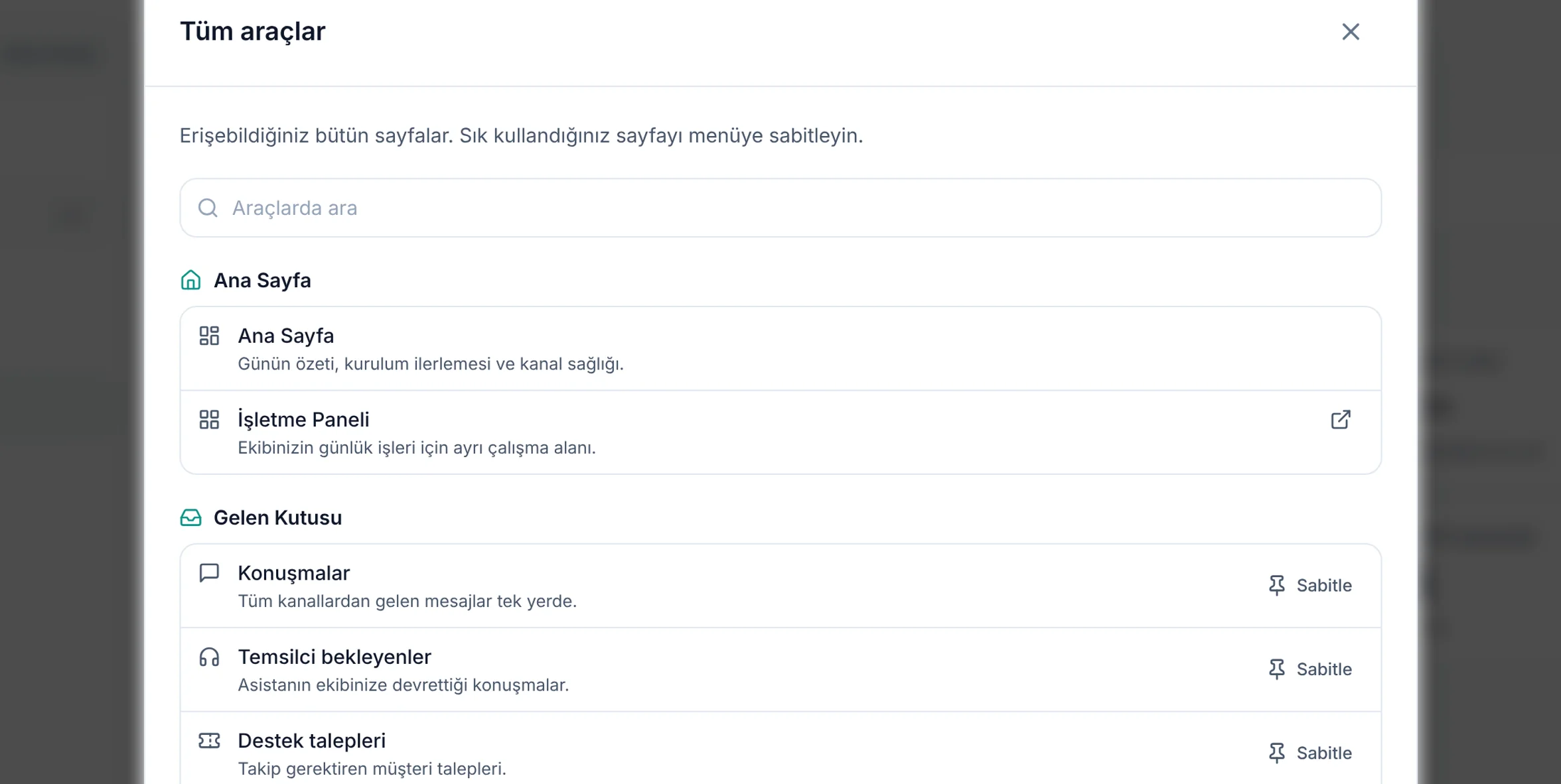This screenshot has height=784, width=1561.
Task: Pin Konuşmalar with the Sabitle button
Action: click(x=1309, y=586)
